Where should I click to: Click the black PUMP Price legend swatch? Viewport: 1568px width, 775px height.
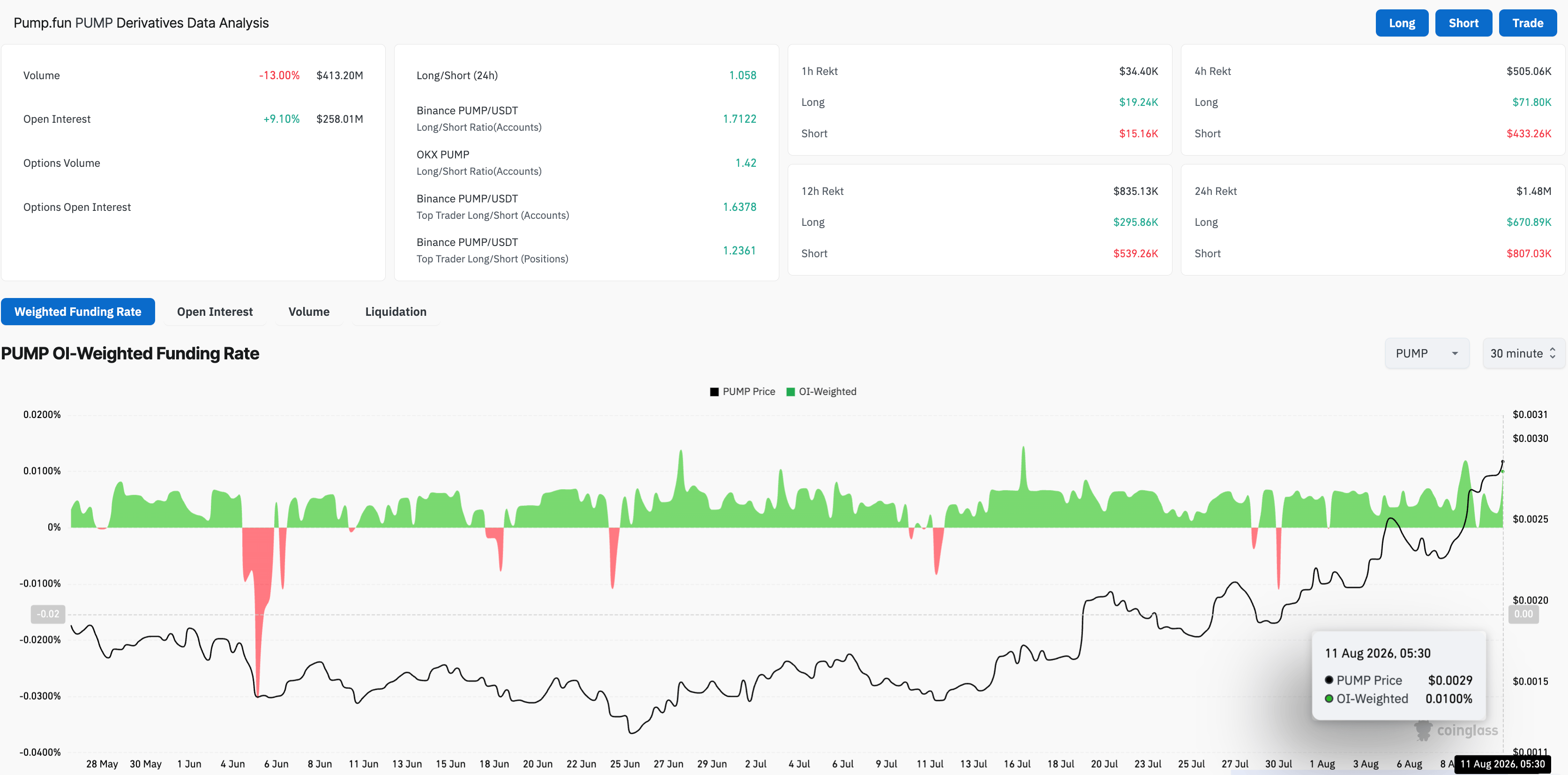tap(714, 392)
